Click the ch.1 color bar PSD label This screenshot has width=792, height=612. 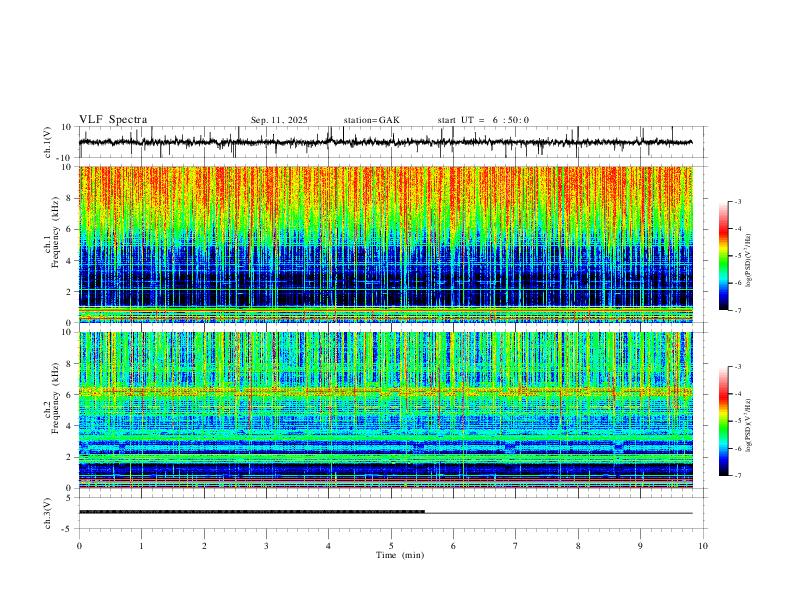[x=749, y=260]
